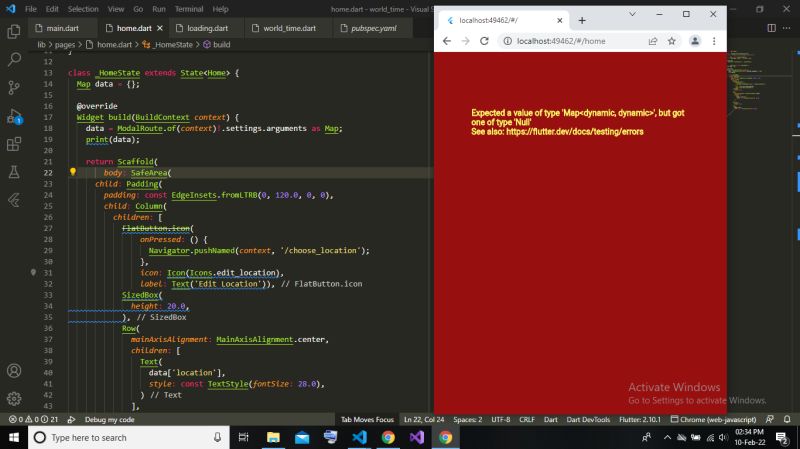Close the home.dart editor tab
Screen dimensions: 800x449
(x=160, y=28)
